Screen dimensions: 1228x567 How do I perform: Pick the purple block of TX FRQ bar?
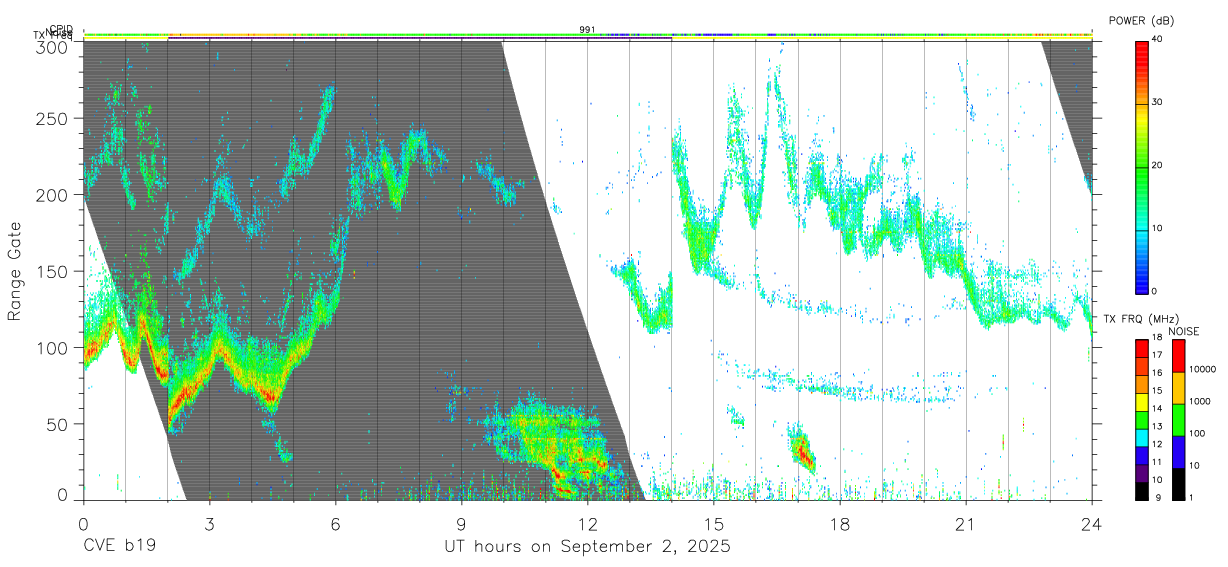tap(1141, 471)
